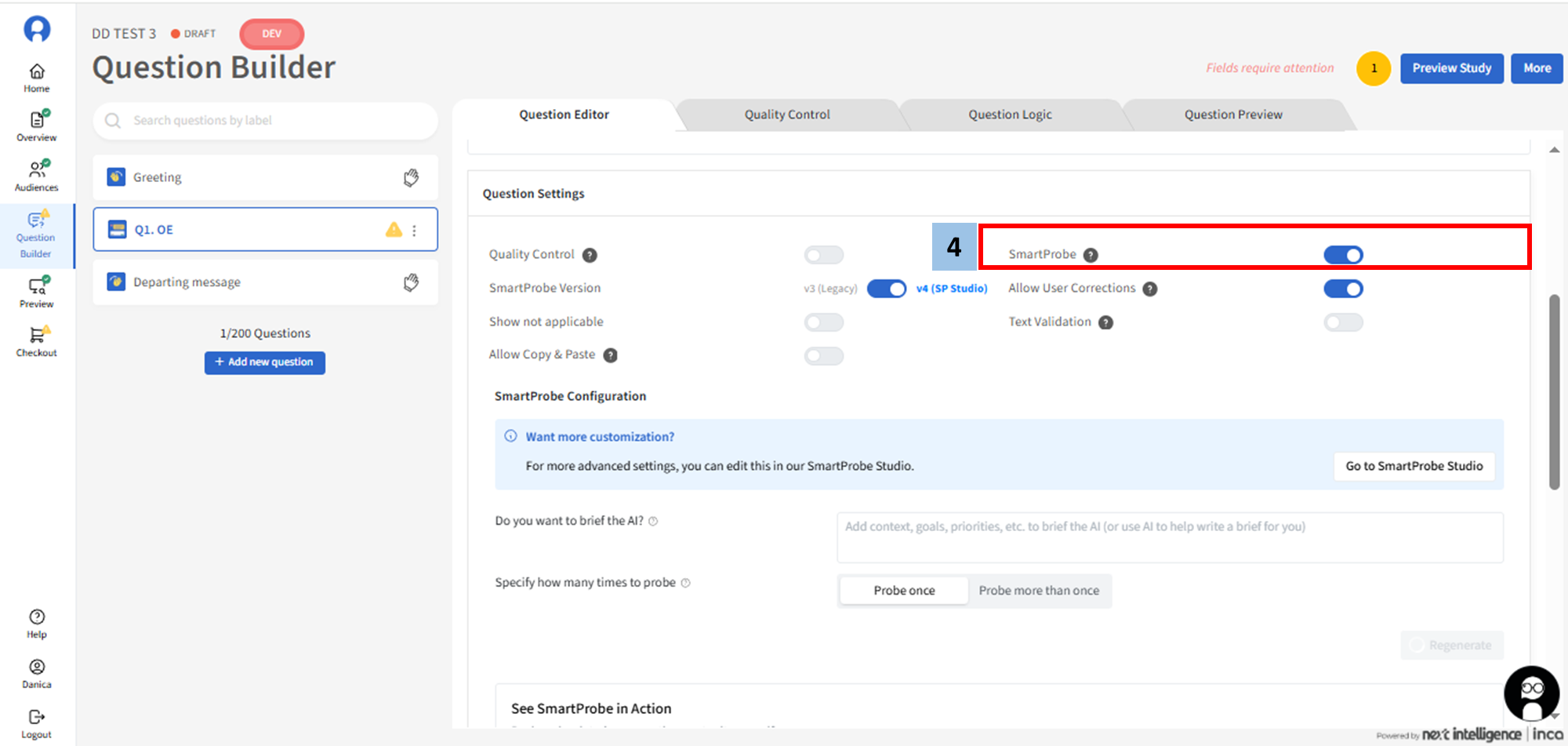Click the Logout icon
The height and width of the screenshot is (746, 1568).
pos(36,718)
